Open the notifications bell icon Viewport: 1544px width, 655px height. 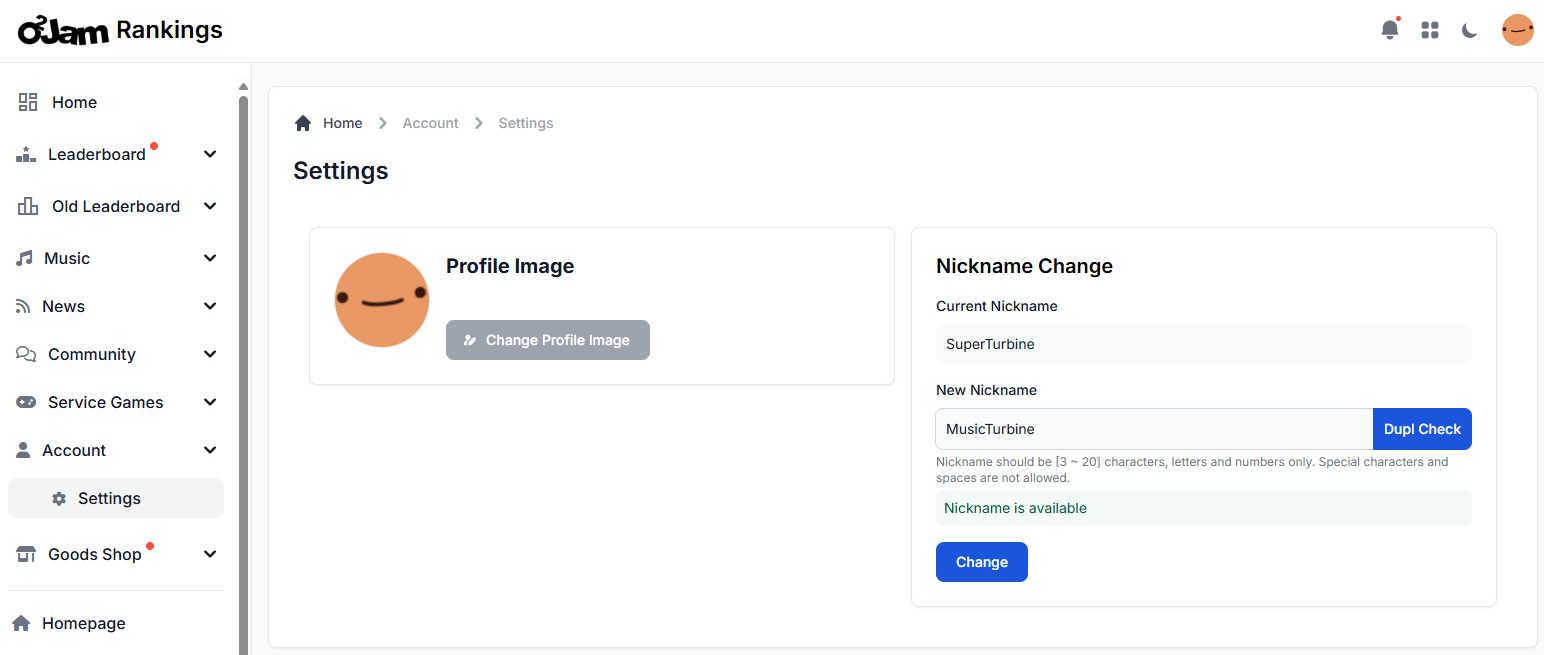pos(1390,30)
